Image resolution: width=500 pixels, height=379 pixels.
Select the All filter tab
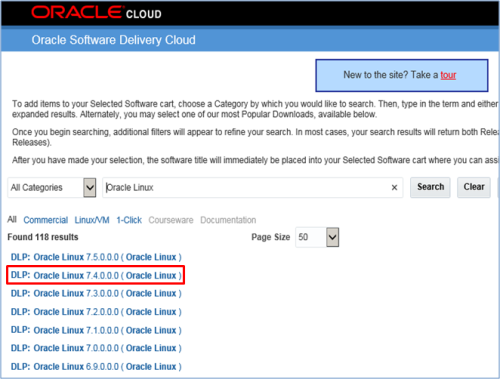point(12,219)
